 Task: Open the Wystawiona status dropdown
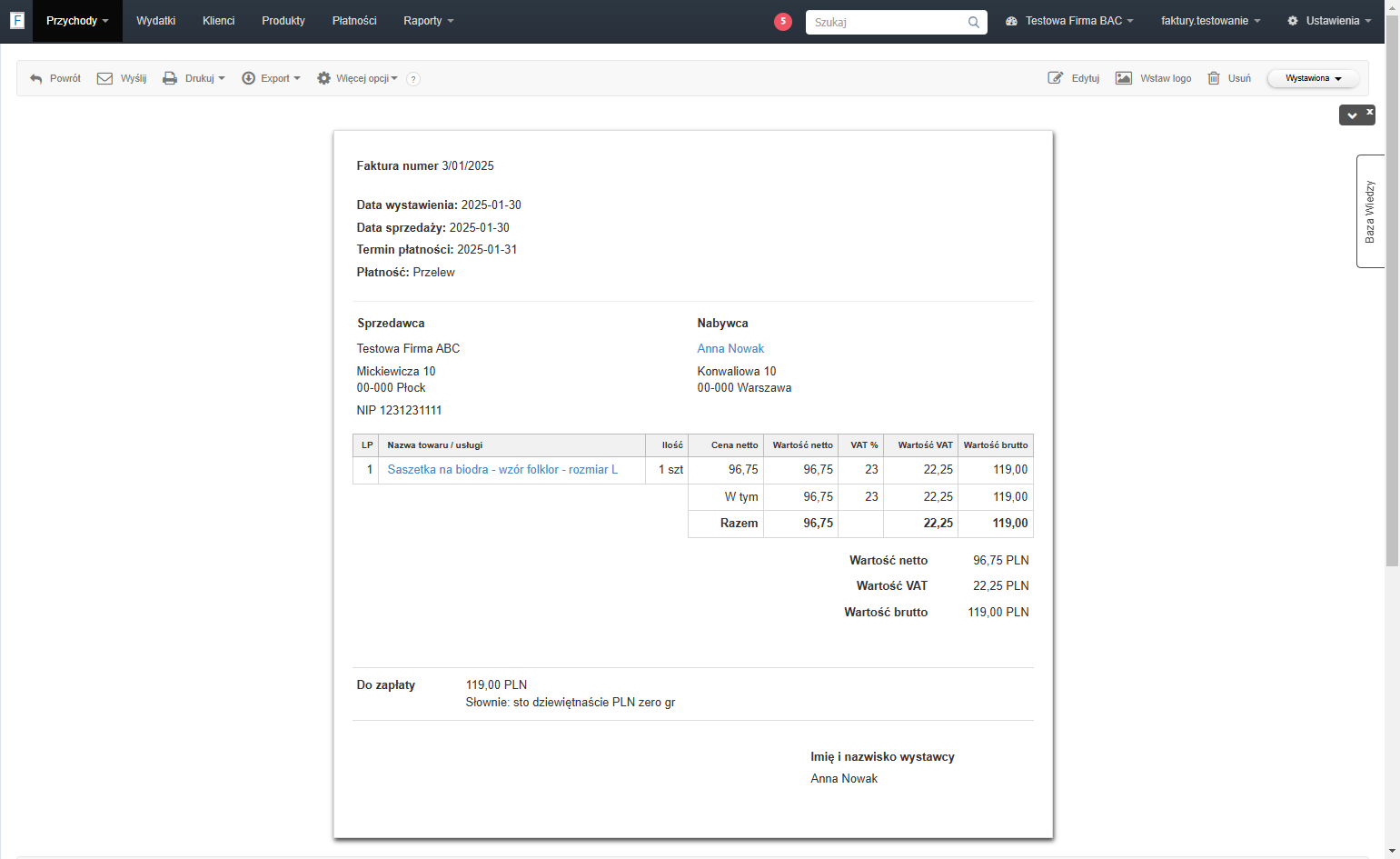(x=1313, y=78)
